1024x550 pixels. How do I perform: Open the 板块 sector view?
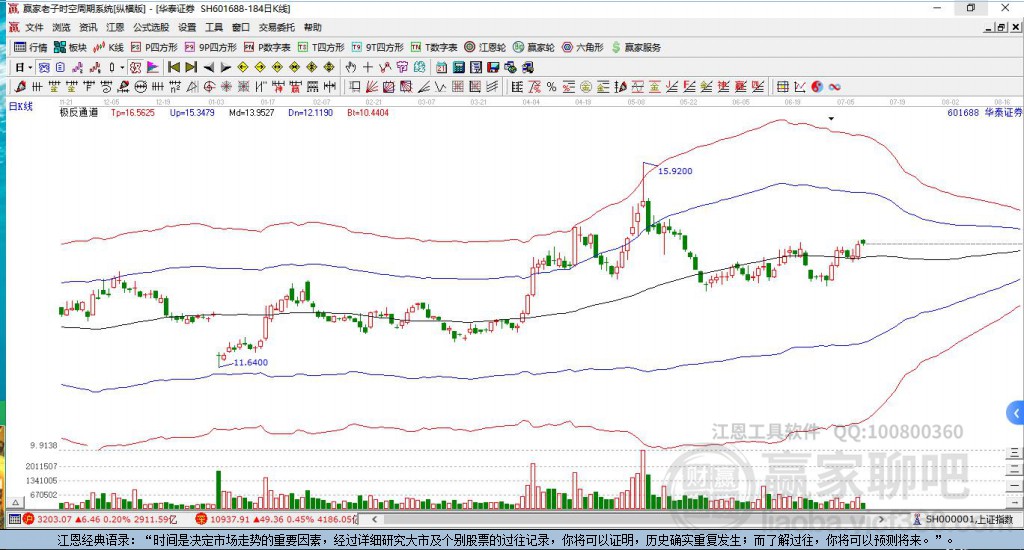71,47
